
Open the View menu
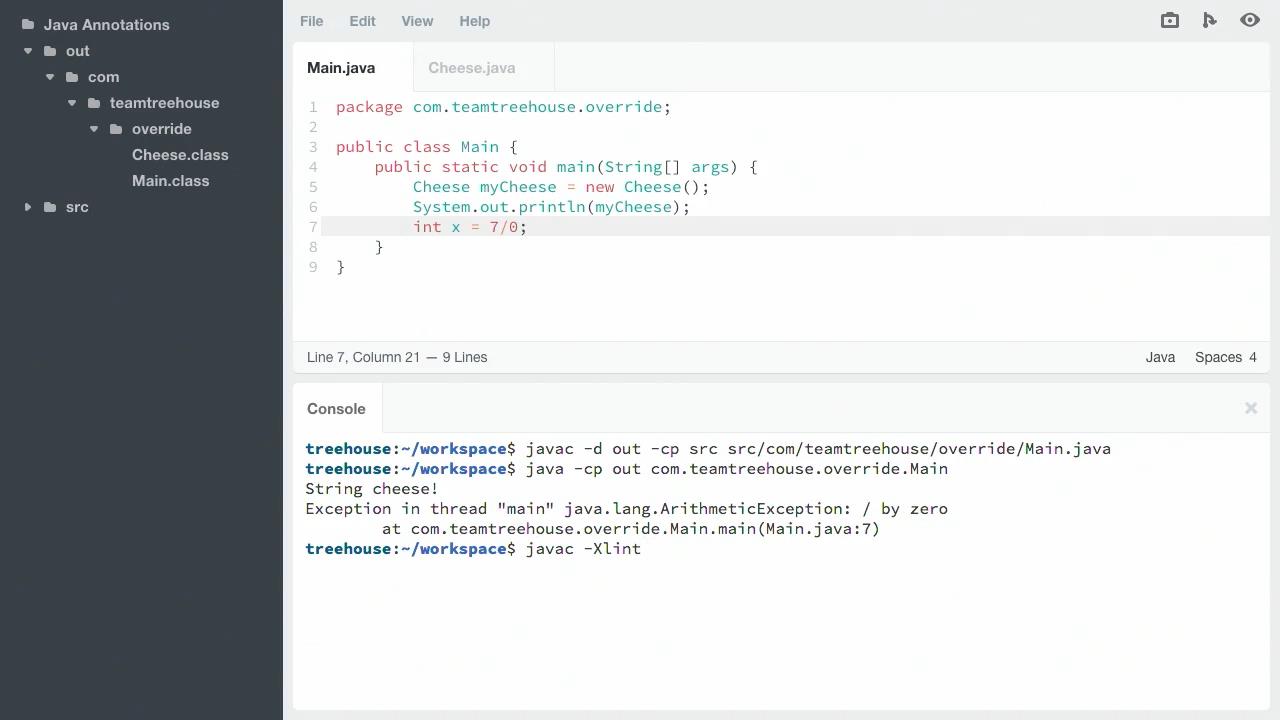coord(417,21)
